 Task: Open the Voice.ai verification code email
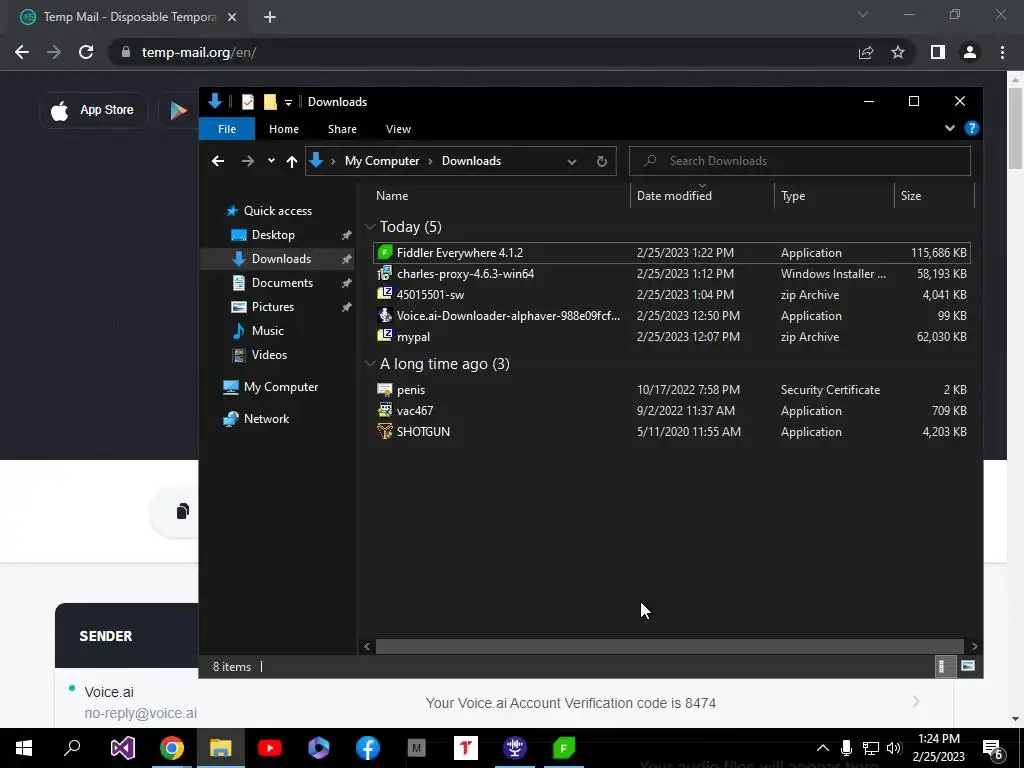504,702
